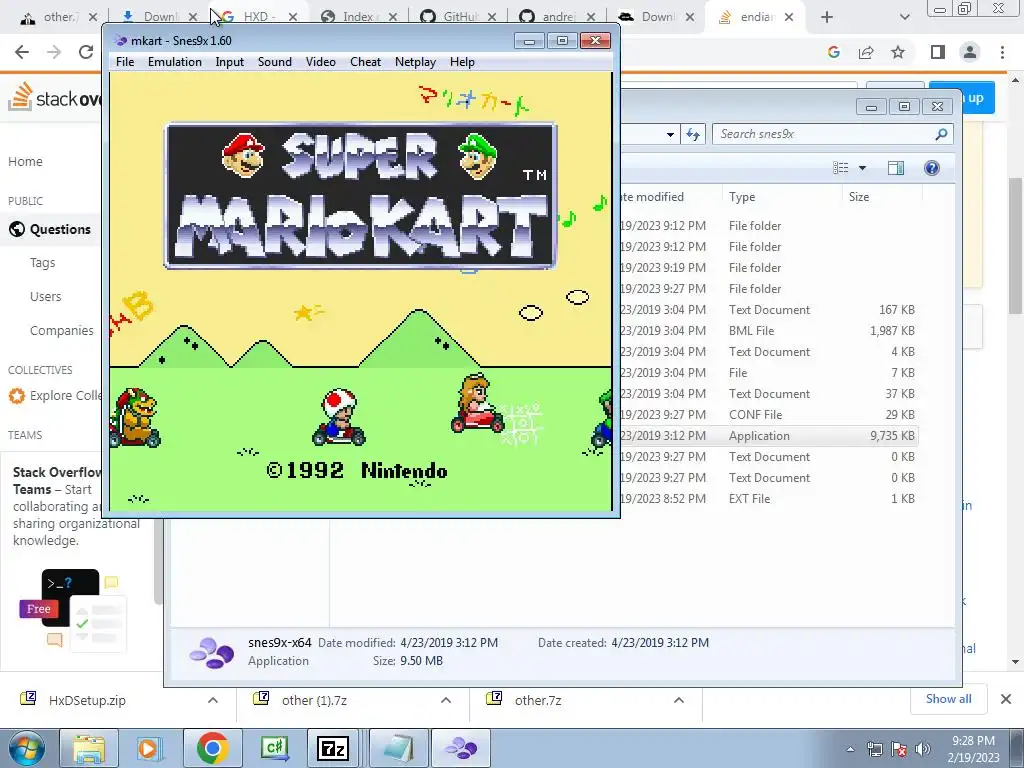Open the Emulation menu in Snes9x
This screenshot has height=768, width=1024.
click(174, 61)
